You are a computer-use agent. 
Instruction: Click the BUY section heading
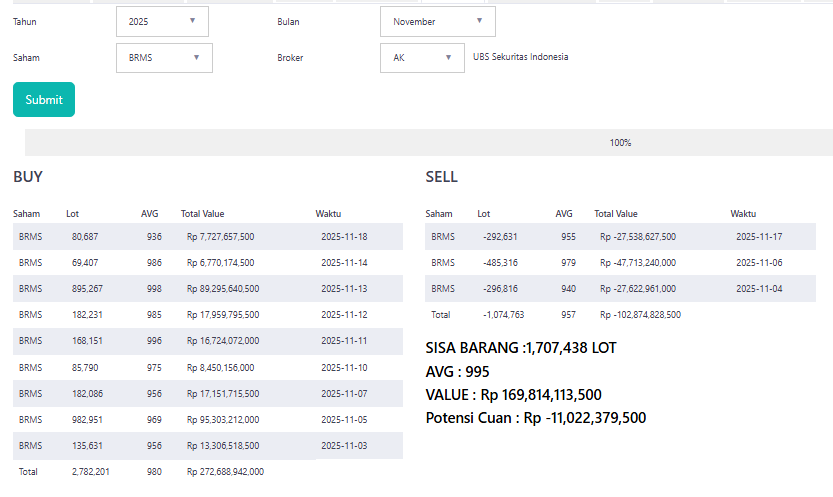click(x=28, y=177)
